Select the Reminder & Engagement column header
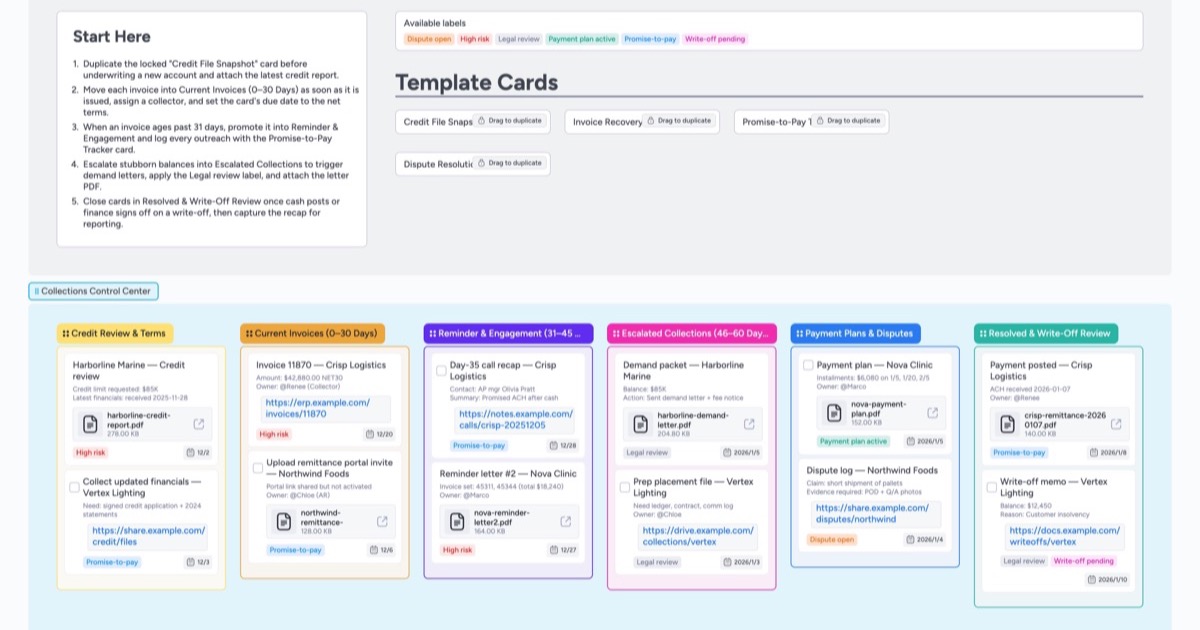The width and height of the screenshot is (1200, 630). pyautogui.click(x=508, y=333)
